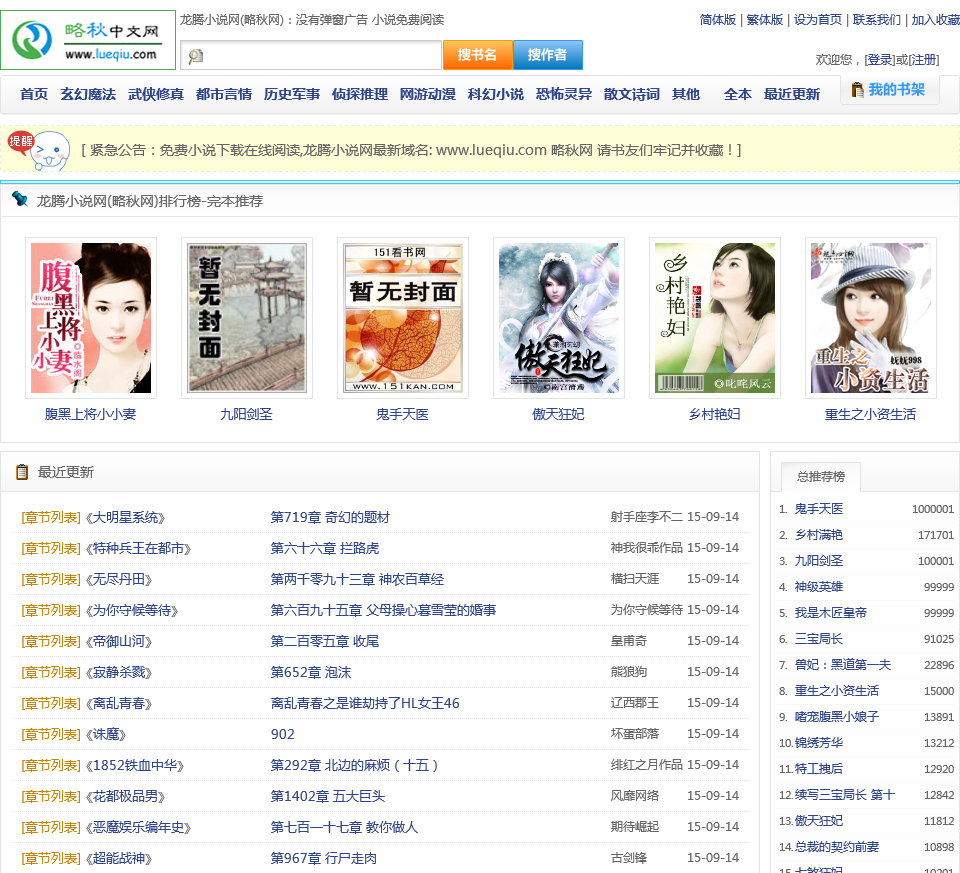
Task: Open 其他 category
Action: [x=686, y=94]
